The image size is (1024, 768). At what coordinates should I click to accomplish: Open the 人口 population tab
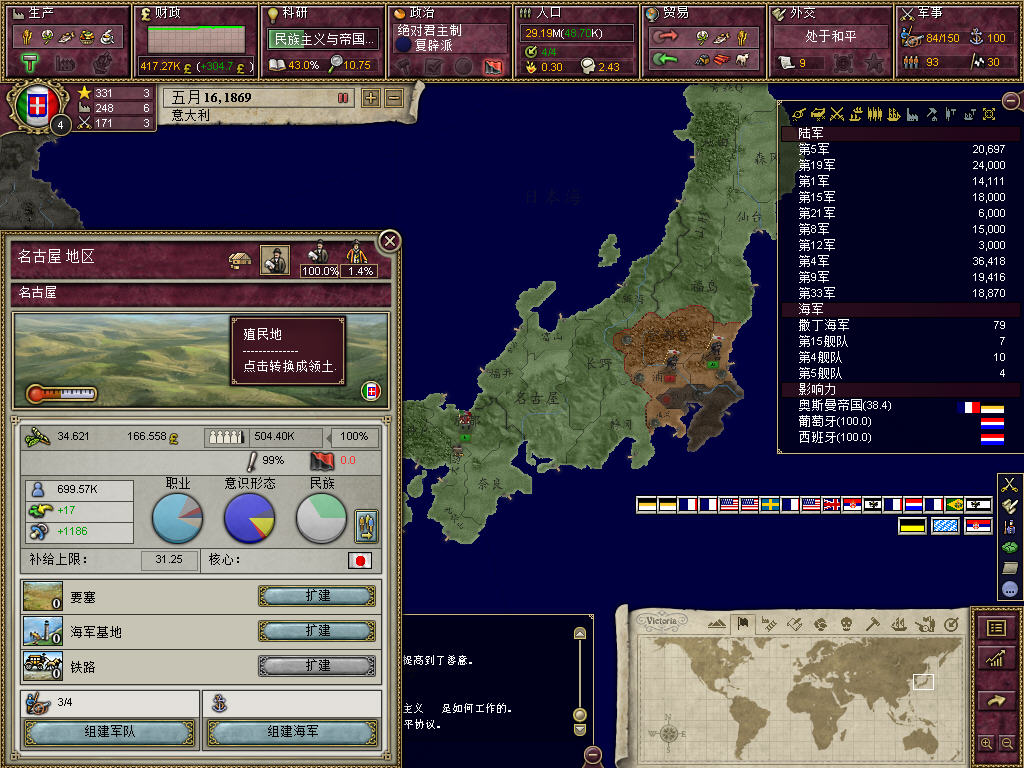(577, 41)
